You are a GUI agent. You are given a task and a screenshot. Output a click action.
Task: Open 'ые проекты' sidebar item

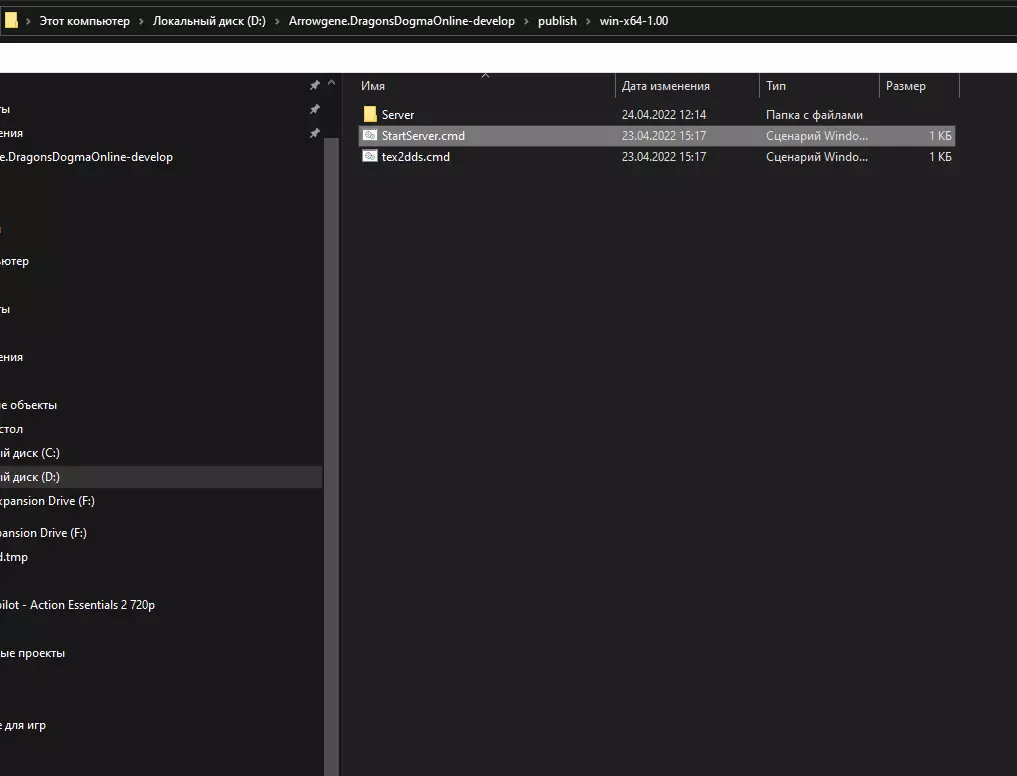pyautogui.click(x=32, y=653)
